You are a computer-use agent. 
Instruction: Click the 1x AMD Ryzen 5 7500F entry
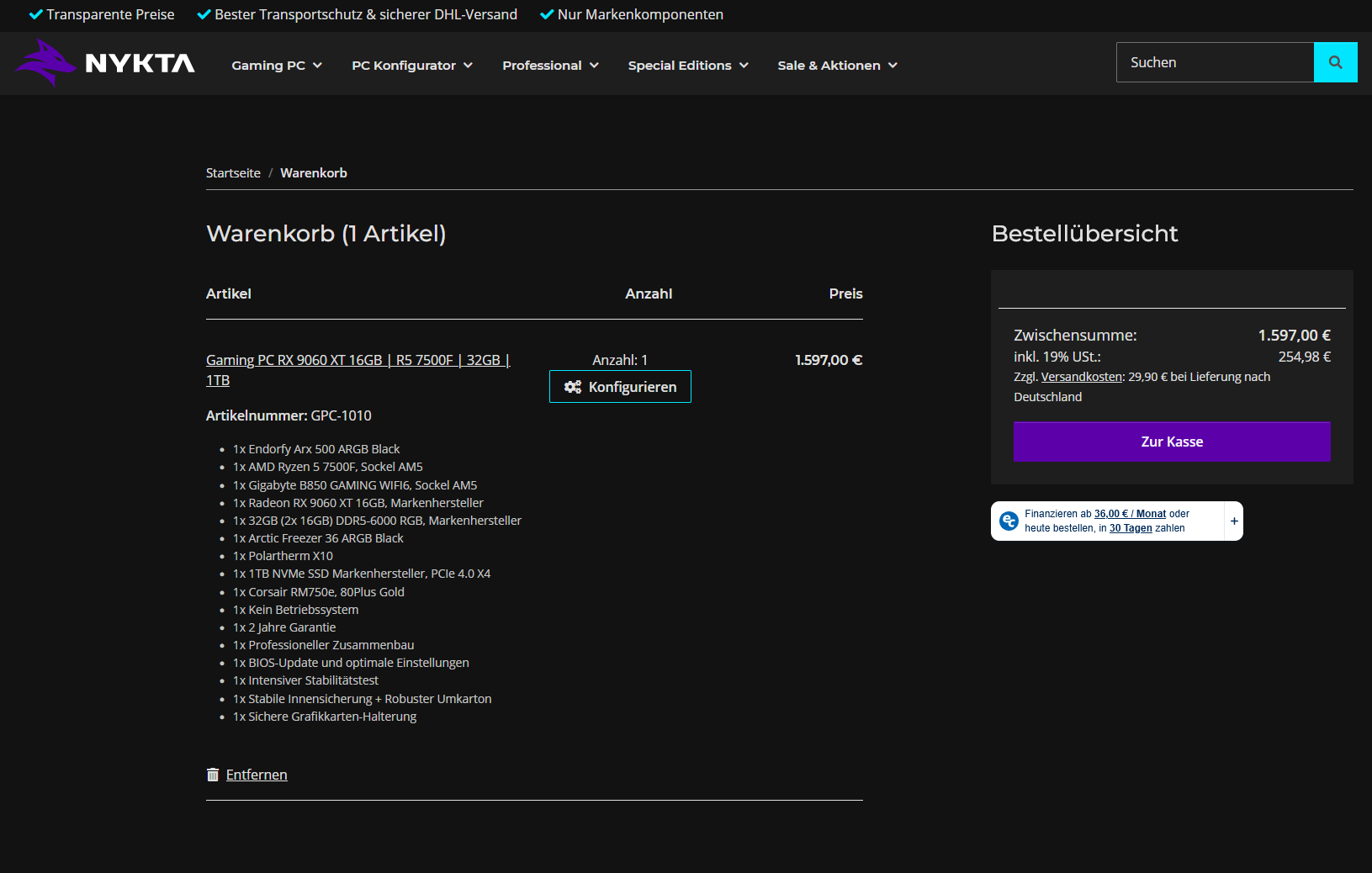(x=328, y=467)
